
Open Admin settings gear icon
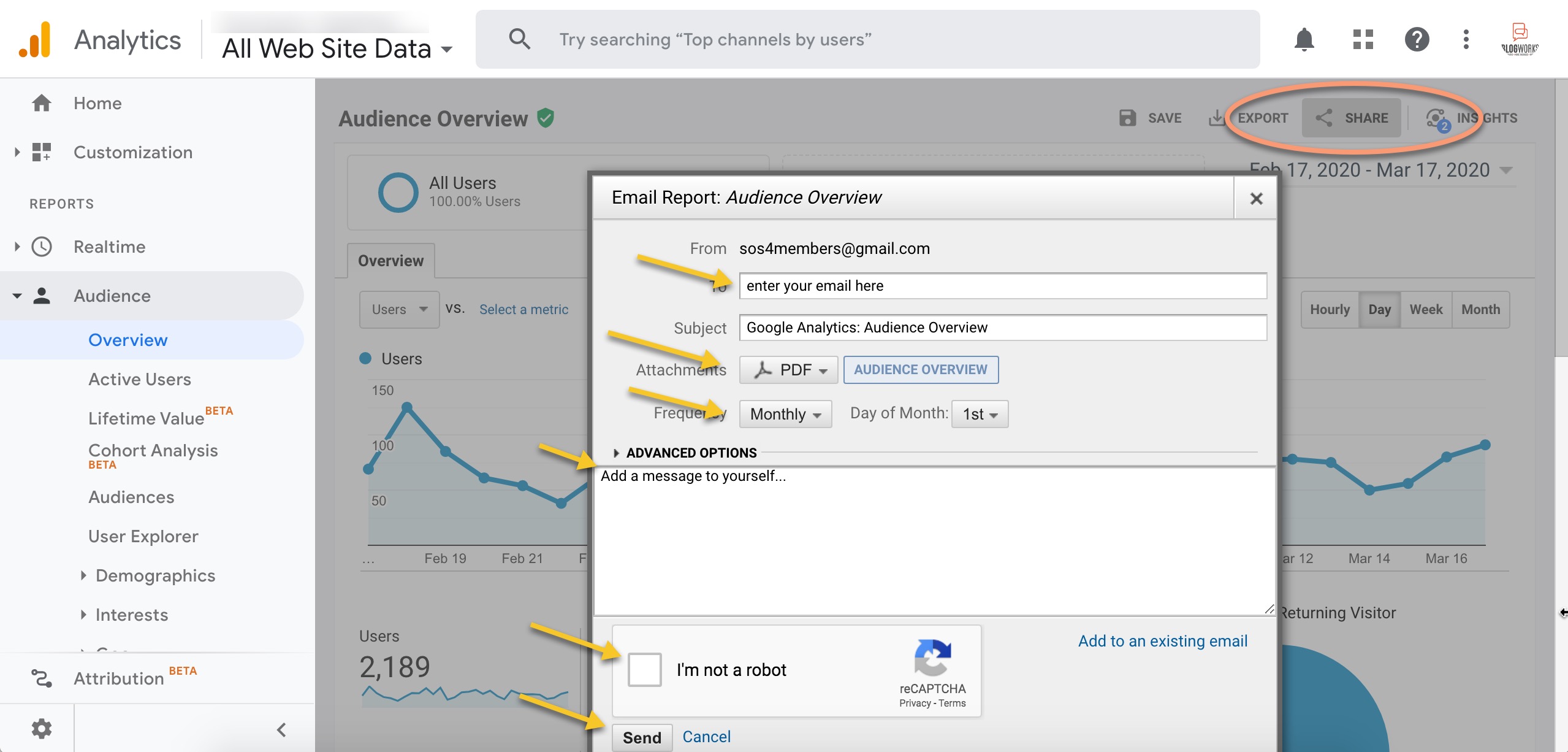(42, 728)
